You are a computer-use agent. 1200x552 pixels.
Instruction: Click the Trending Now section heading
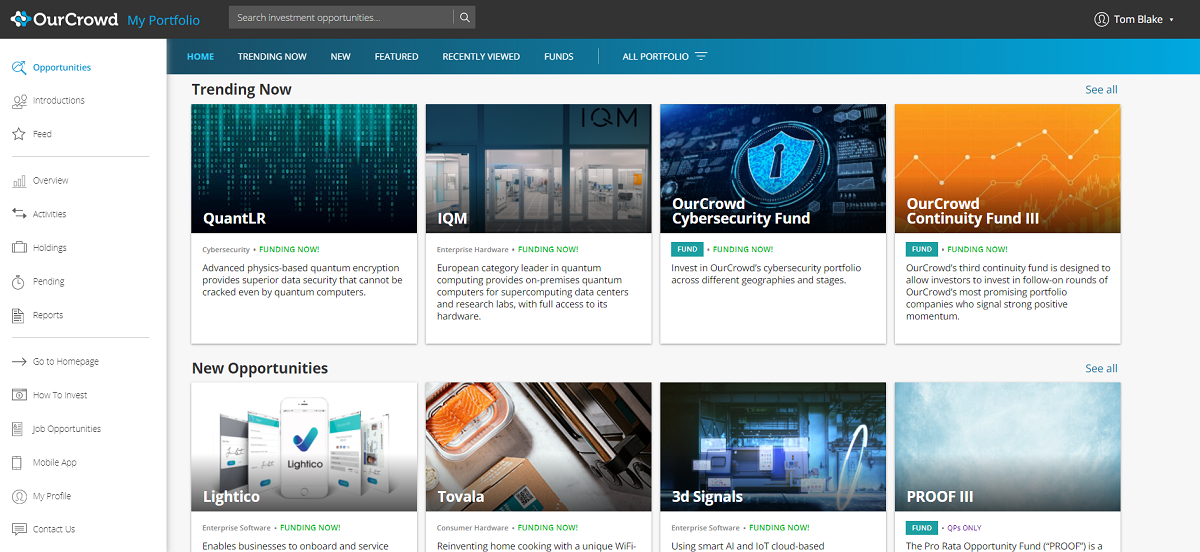tap(242, 90)
